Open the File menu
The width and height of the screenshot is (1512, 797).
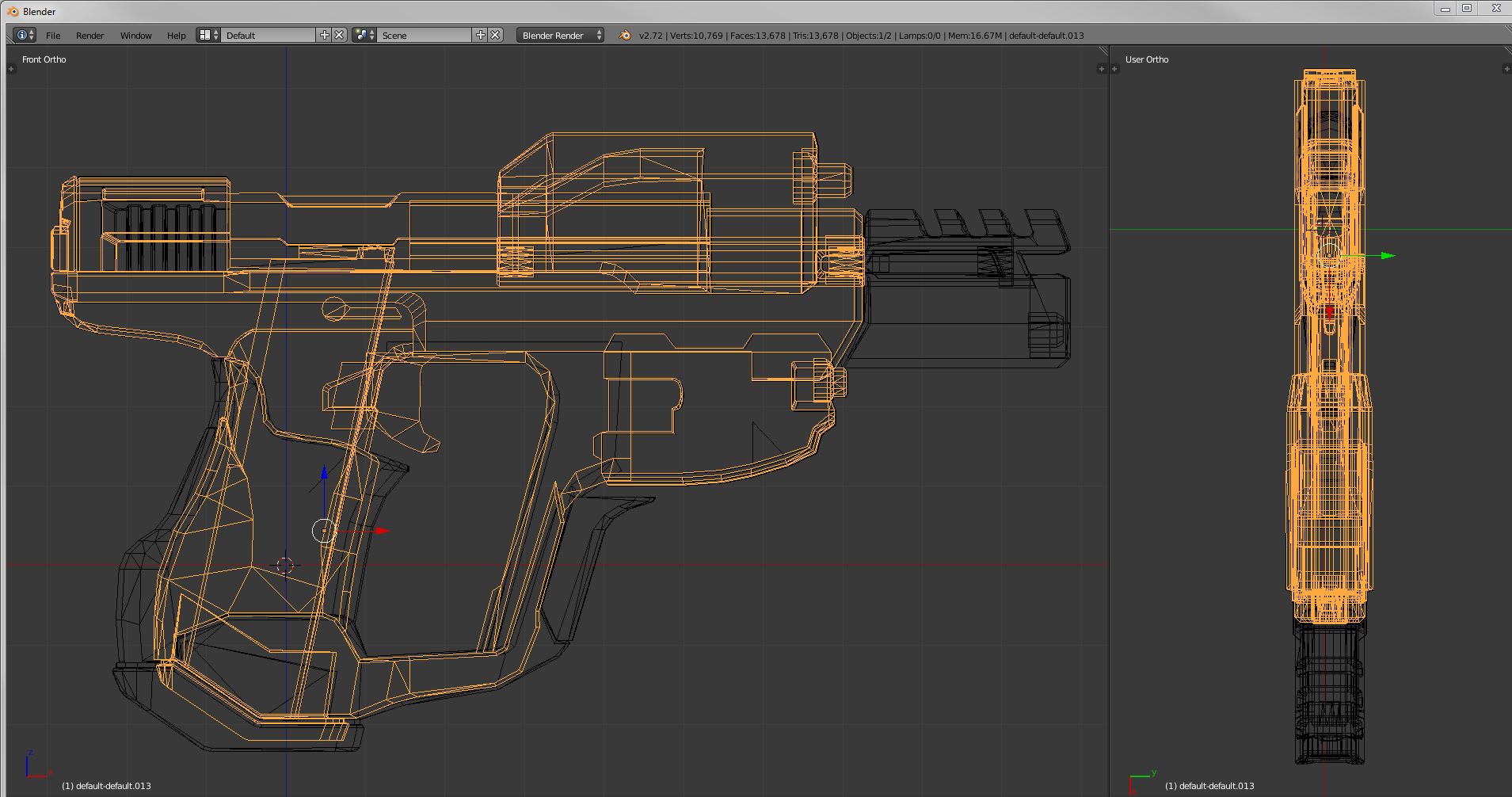point(53,36)
